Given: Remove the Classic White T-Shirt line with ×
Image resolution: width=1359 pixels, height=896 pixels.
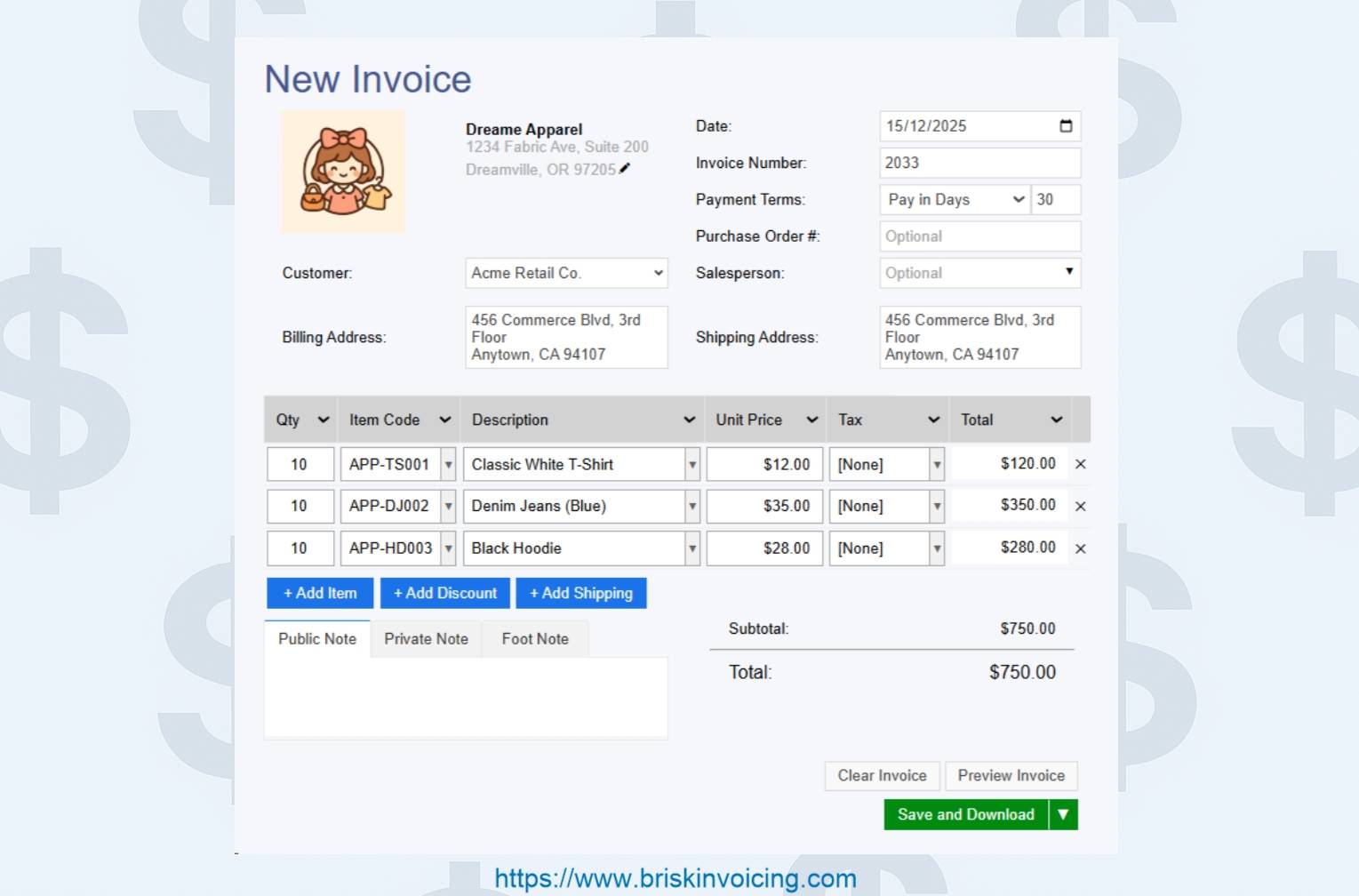Looking at the screenshot, I should (x=1080, y=463).
